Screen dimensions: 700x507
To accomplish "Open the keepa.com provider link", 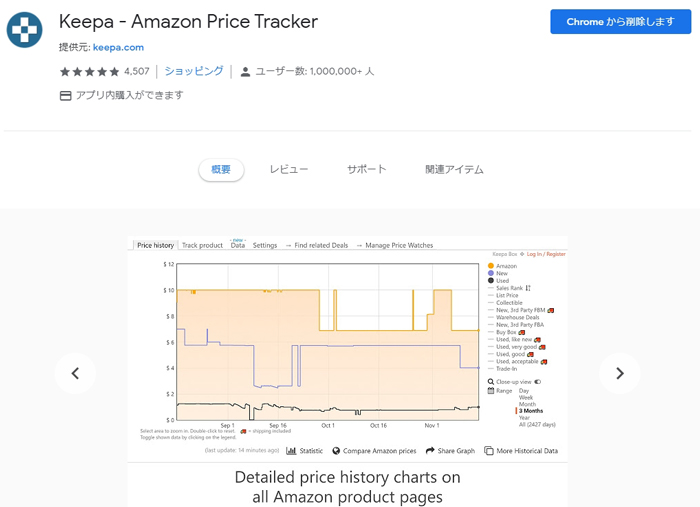I will (x=118, y=47).
